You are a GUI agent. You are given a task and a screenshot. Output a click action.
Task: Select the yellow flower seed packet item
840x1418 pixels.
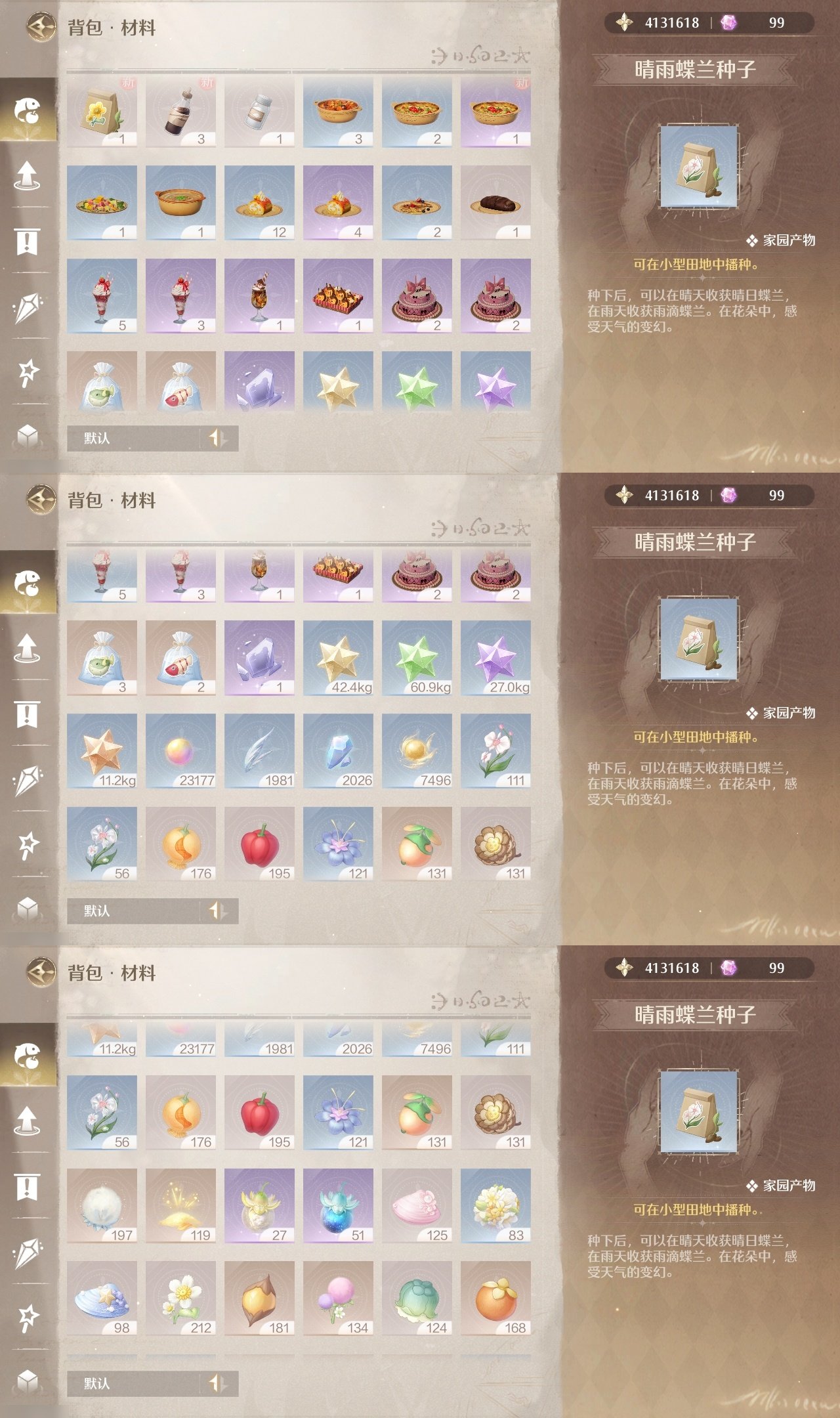click(x=102, y=112)
